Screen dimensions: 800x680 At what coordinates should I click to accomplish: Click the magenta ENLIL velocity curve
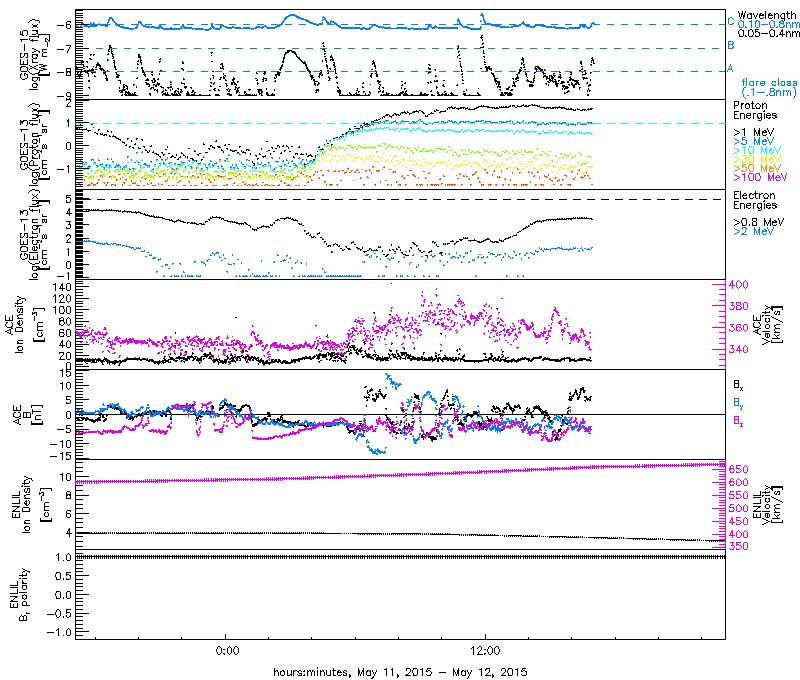tap(400, 474)
